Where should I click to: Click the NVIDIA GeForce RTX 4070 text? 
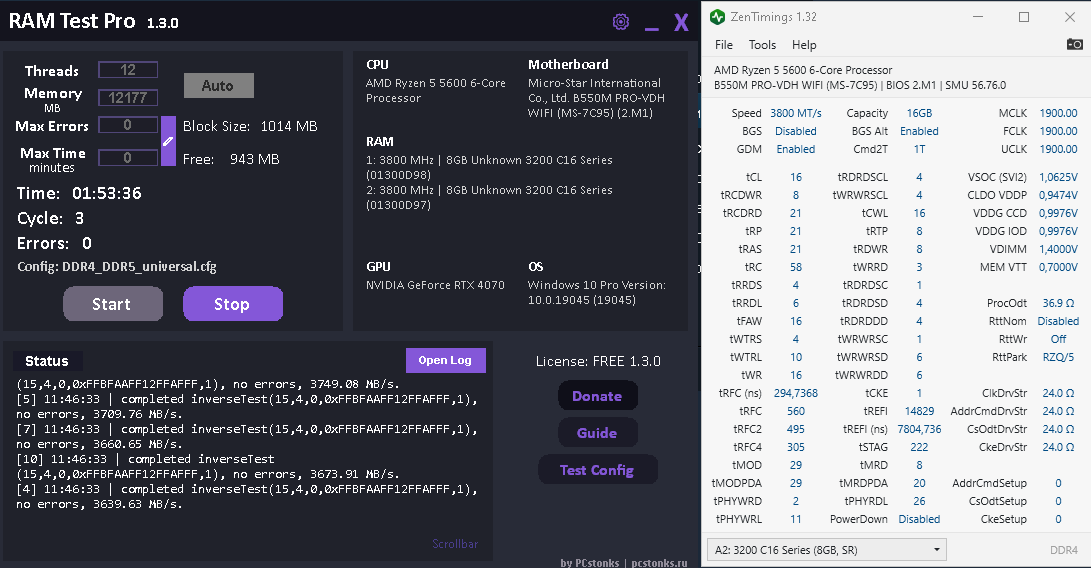point(436,285)
